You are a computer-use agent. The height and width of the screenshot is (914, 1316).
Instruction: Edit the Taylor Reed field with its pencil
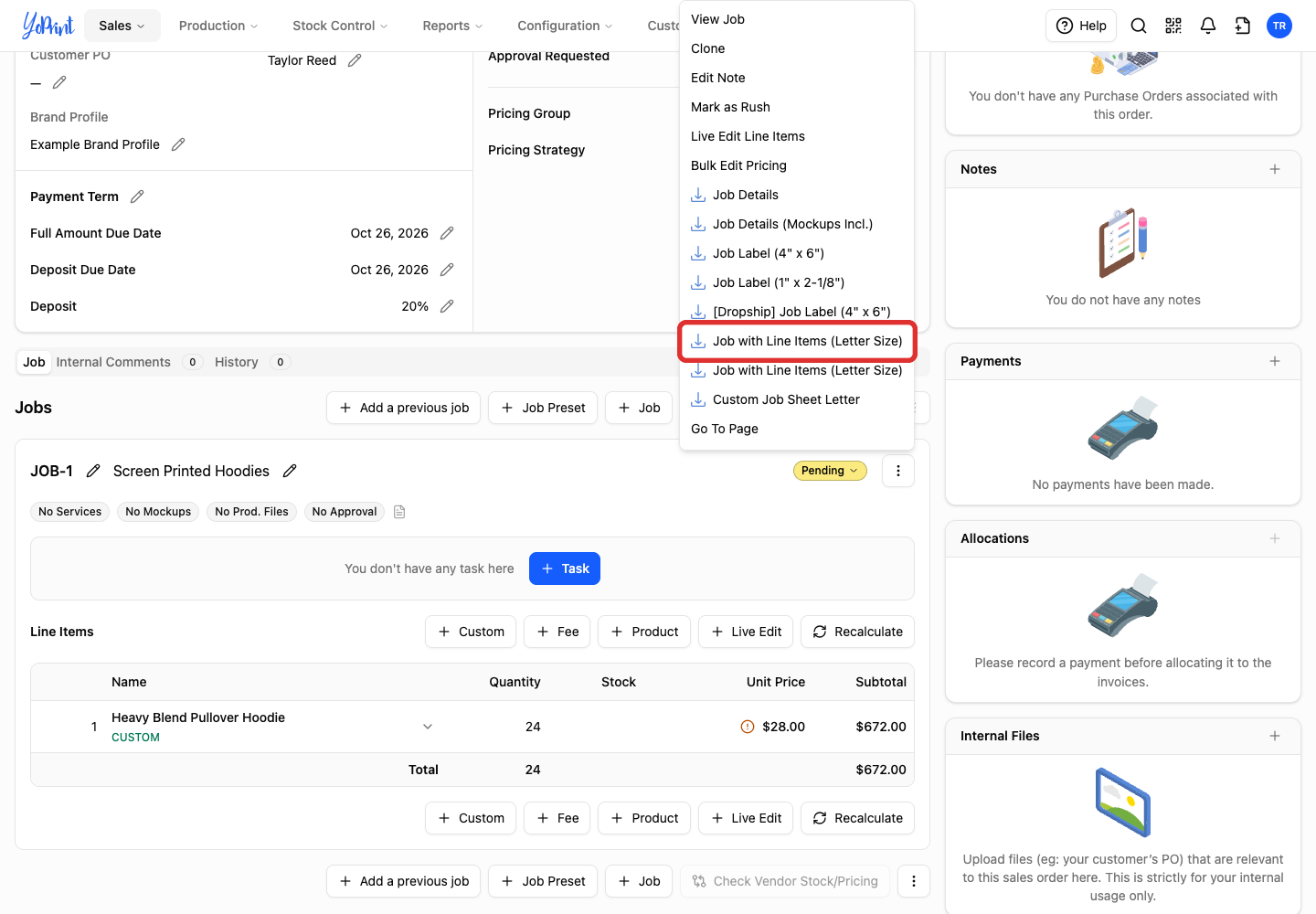(x=355, y=60)
